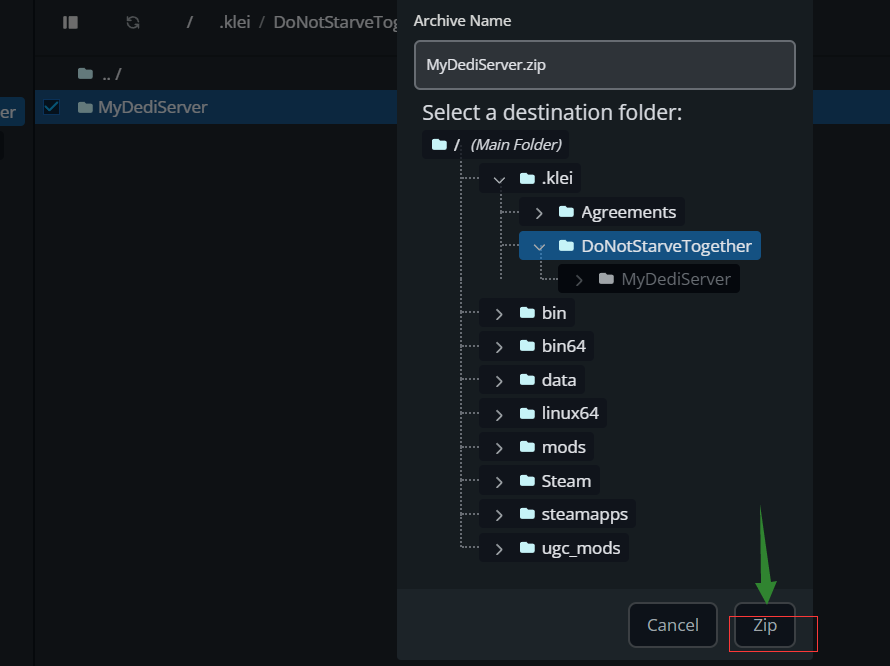The width and height of the screenshot is (890, 666).
Task: Collapse the .klei folder chevron
Action: (x=499, y=179)
